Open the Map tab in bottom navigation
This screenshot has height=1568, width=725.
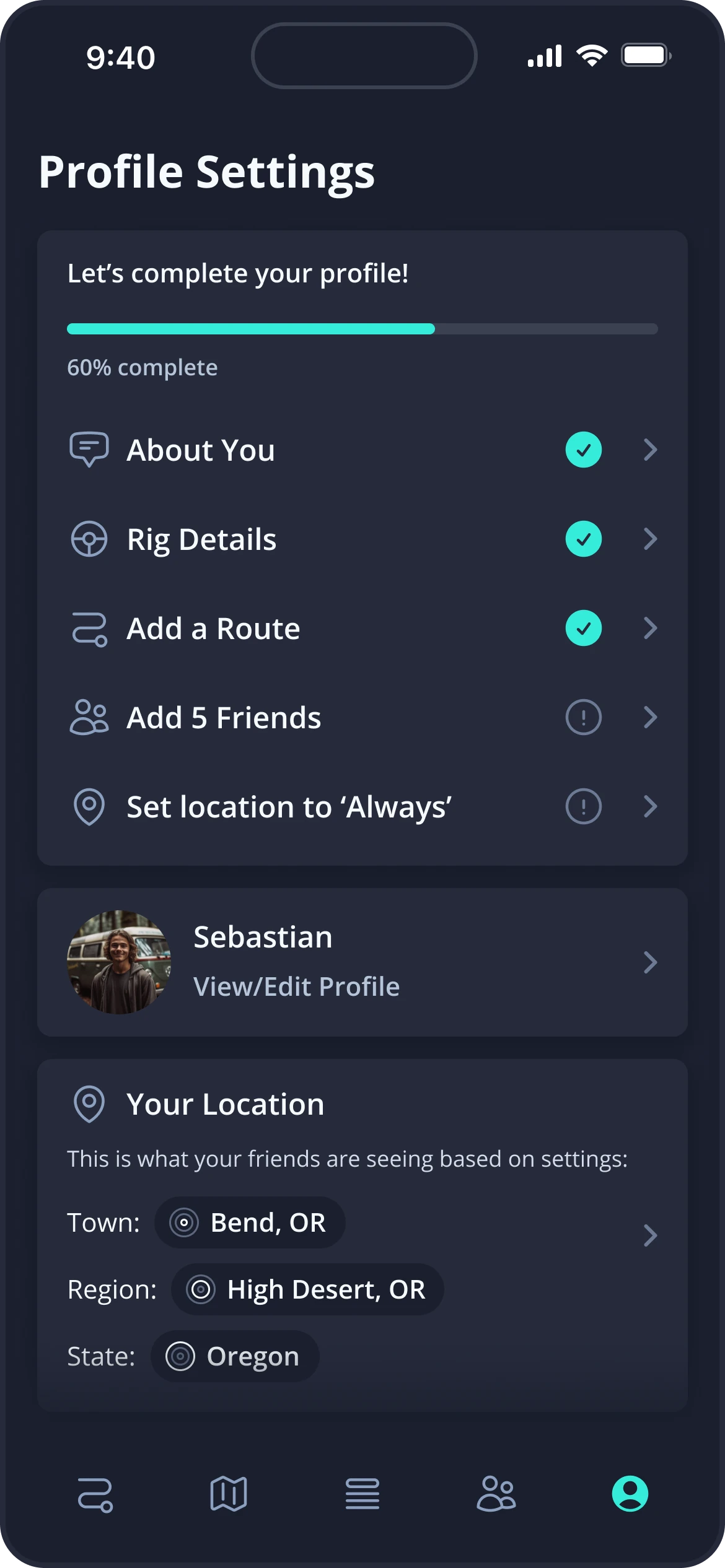tap(229, 1494)
